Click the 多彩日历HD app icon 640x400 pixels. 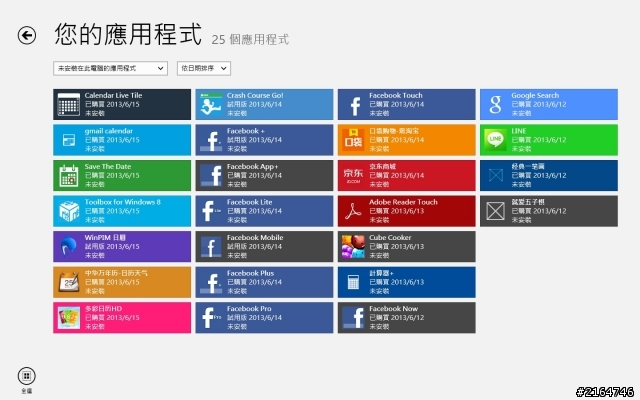tap(69, 318)
